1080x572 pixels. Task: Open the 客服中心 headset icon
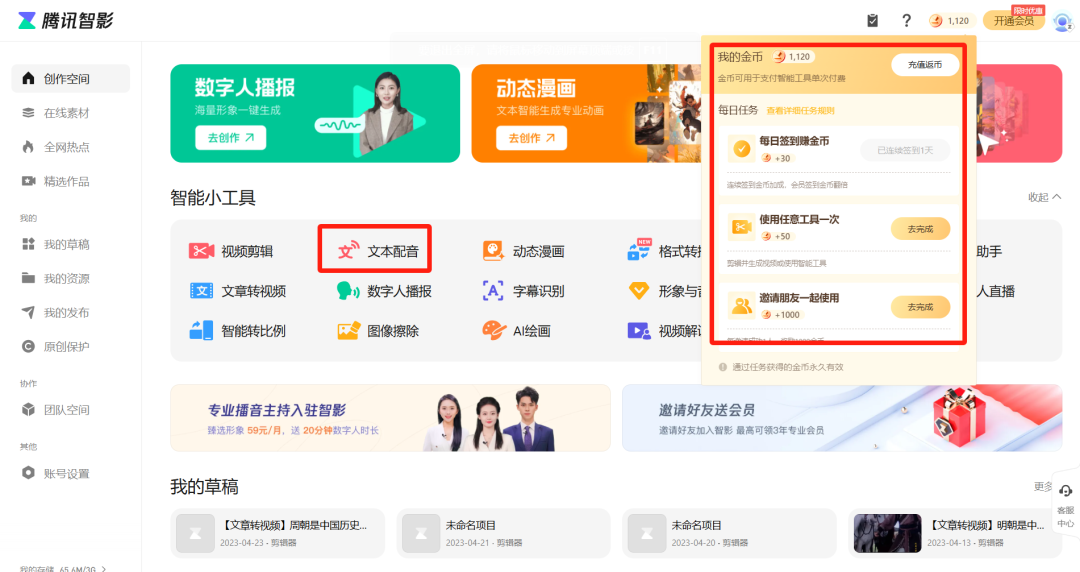[x=1066, y=491]
